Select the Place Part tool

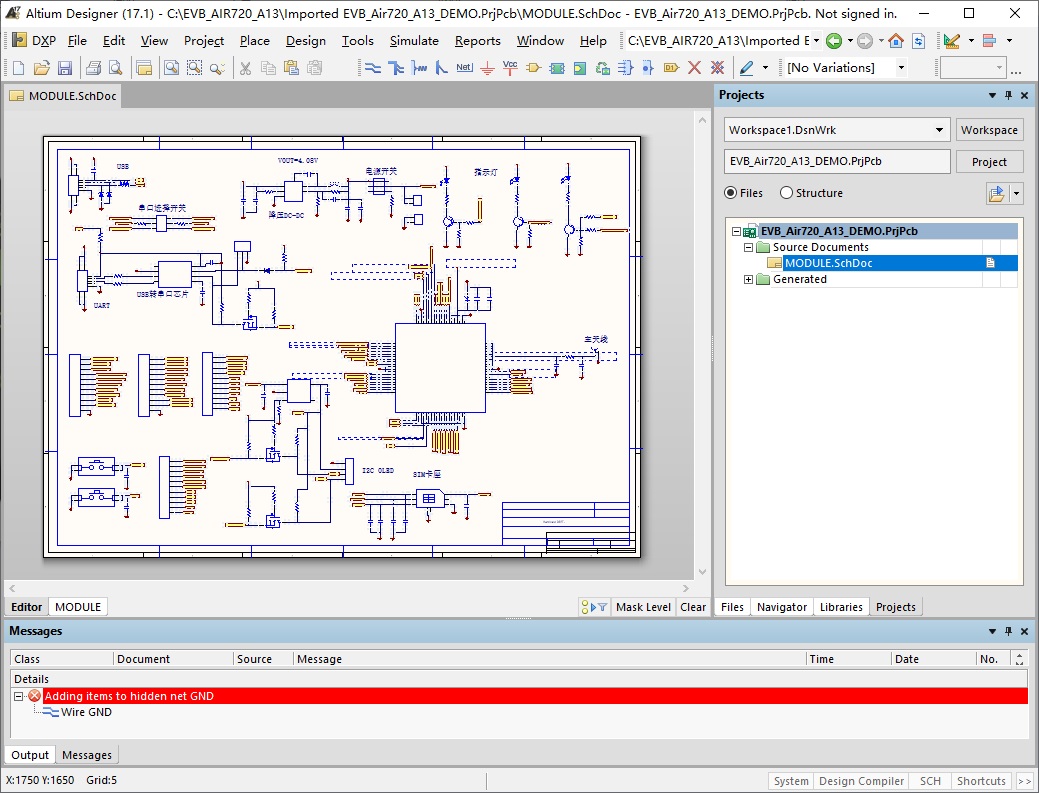(x=533, y=68)
